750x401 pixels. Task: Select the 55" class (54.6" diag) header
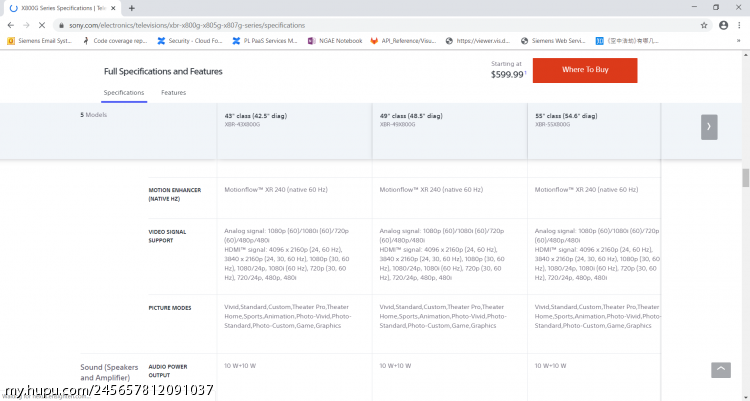click(566, 116)
